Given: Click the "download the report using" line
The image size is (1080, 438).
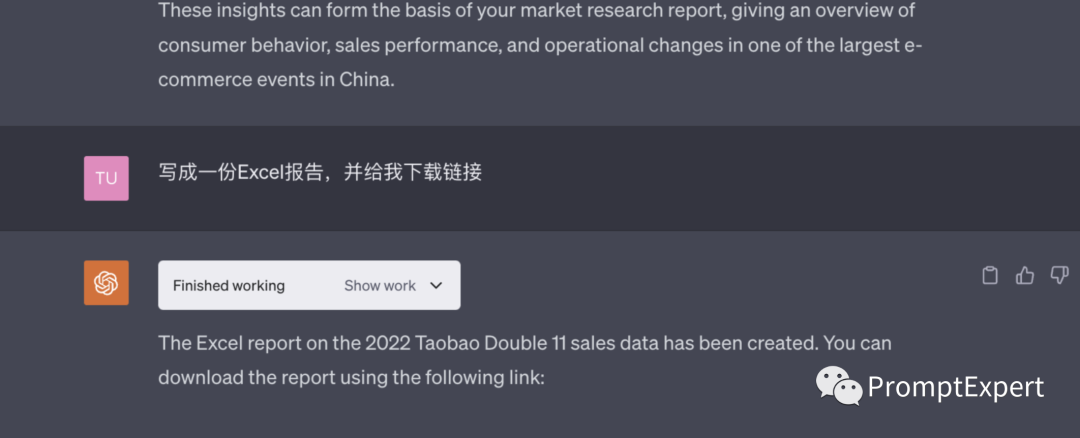Looking at the screenshot, I should (x=350, y=378).
